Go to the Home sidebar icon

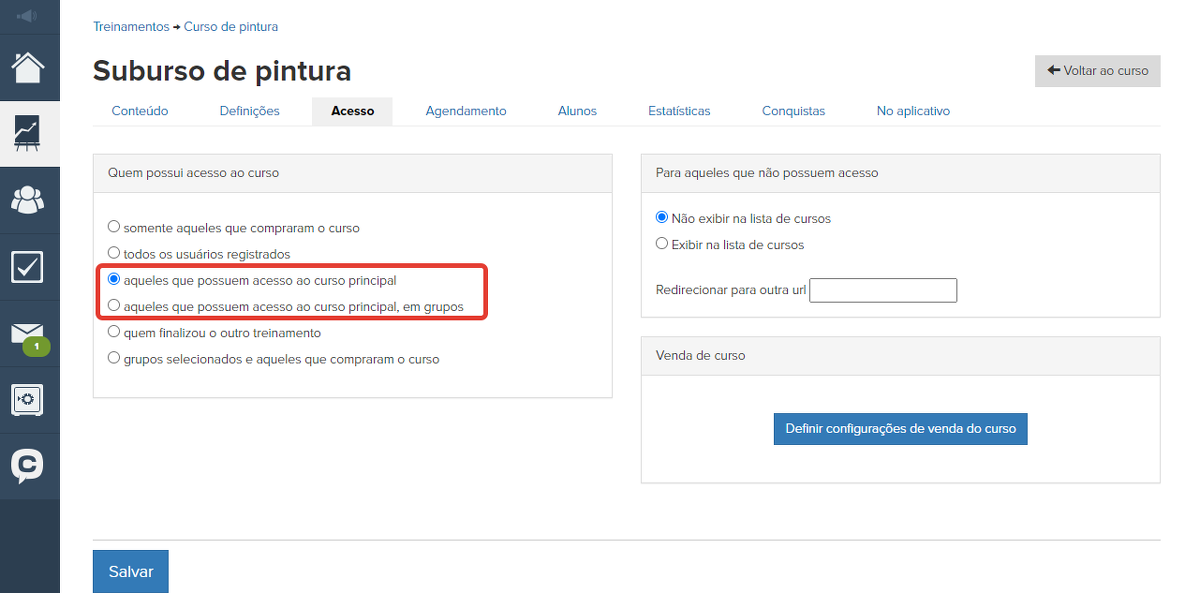pyautogui.click(x=28, y=68)
